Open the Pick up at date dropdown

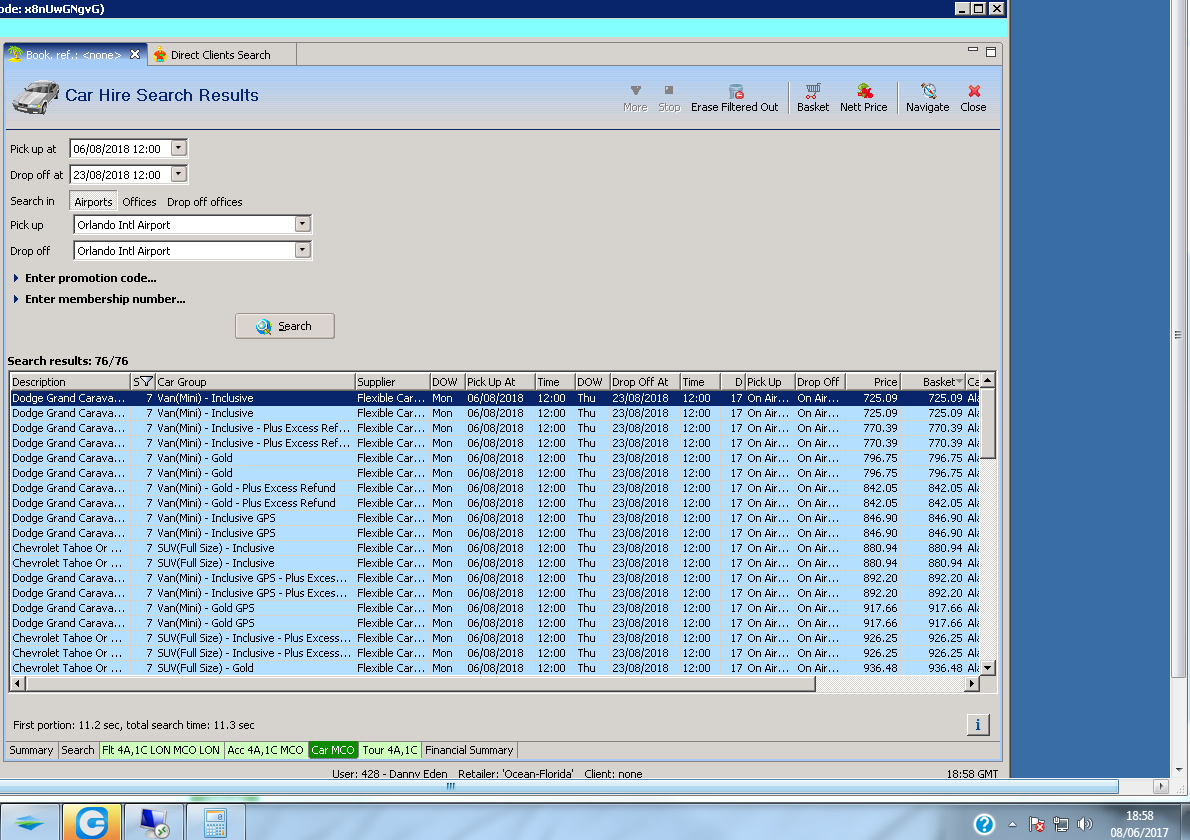[178, 148]
